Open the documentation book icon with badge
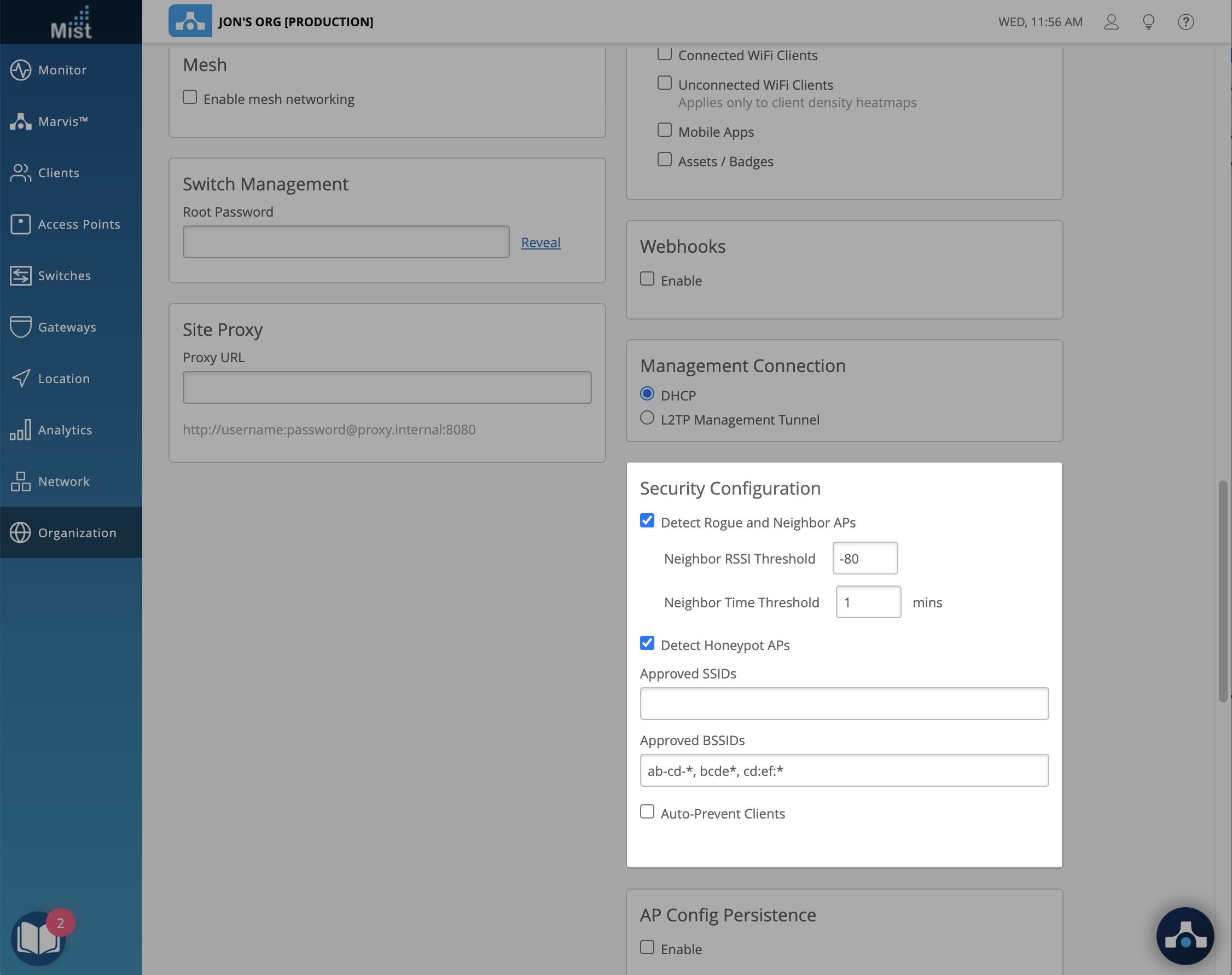1232x975 pixels. click(x=39, y=938)
